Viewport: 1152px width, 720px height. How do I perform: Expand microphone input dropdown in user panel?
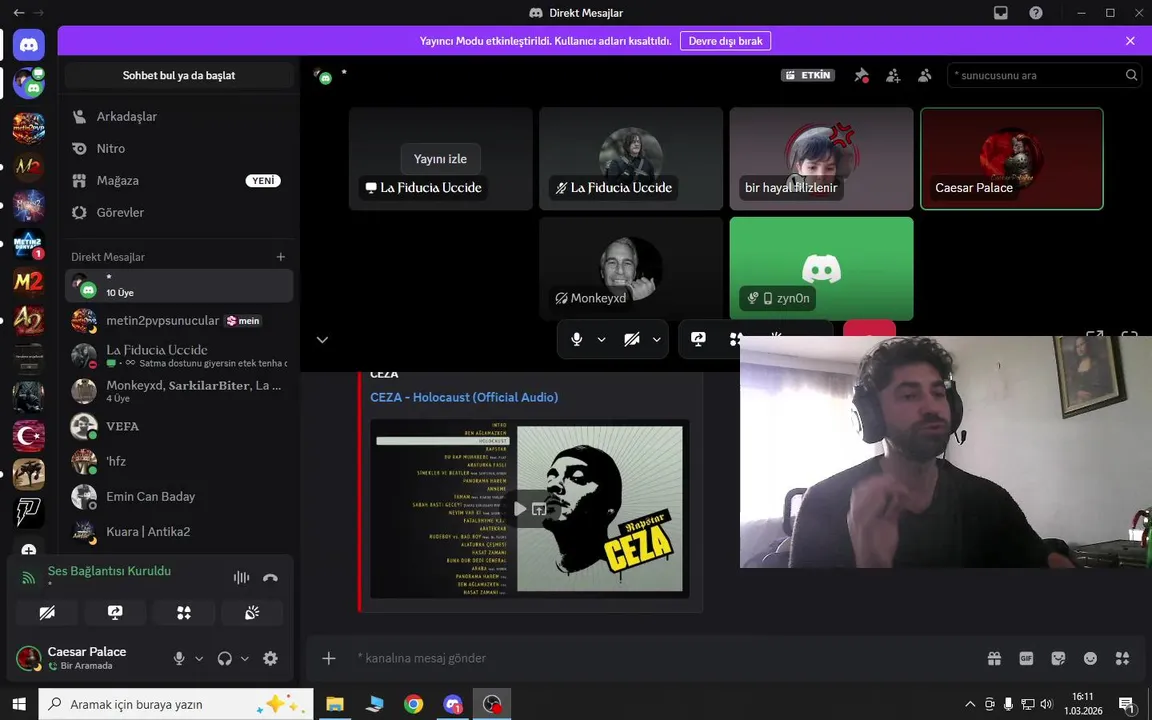(199, 658)
